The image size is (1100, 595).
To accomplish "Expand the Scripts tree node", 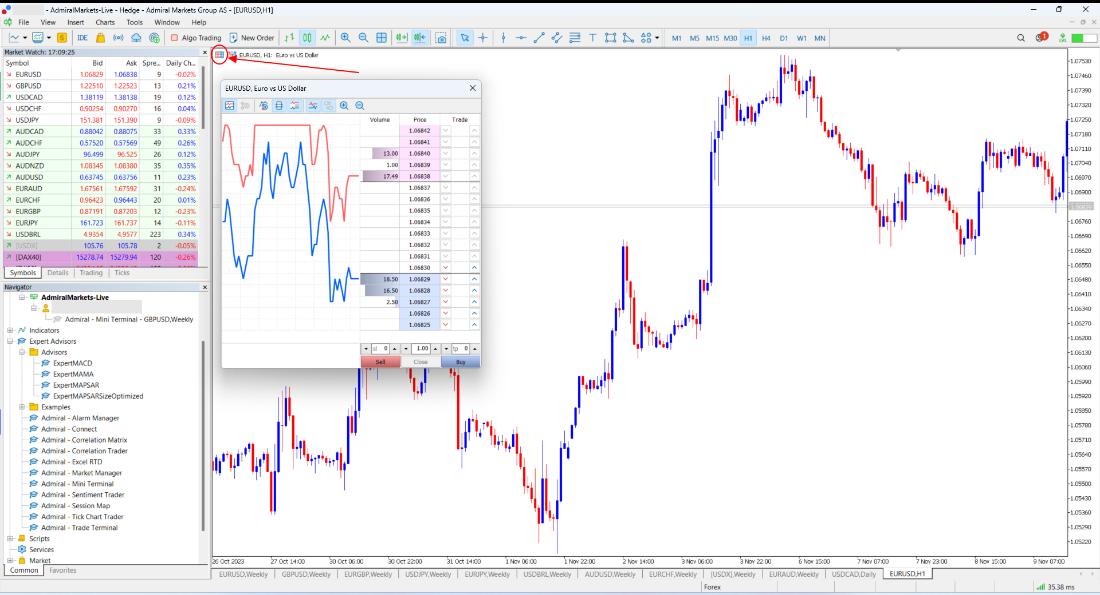I will click(10, 538).
